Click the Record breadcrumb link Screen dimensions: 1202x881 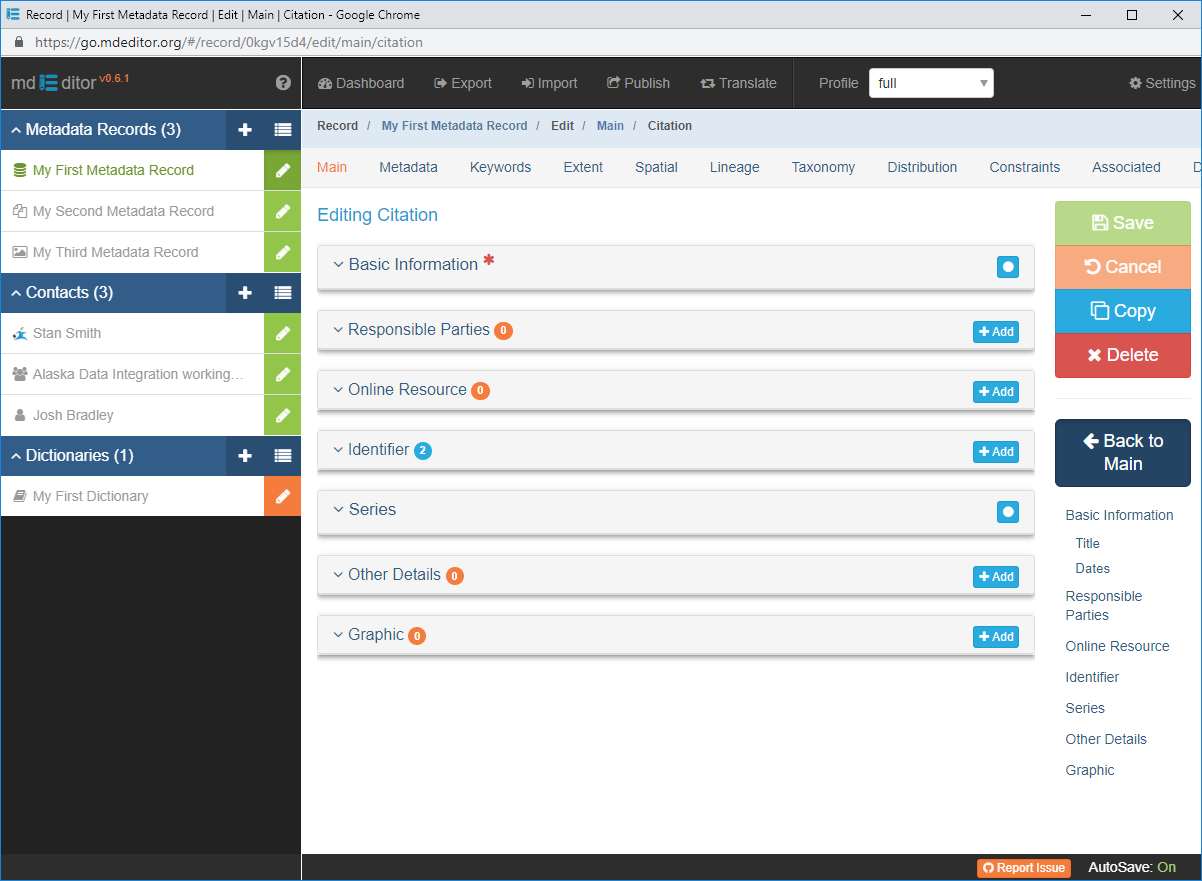pos(337,126)
